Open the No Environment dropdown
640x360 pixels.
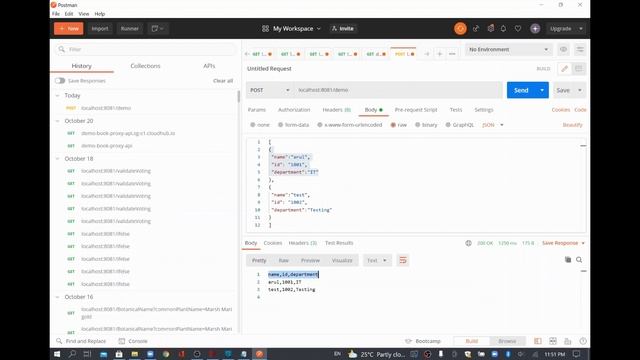tap(508, 49)
